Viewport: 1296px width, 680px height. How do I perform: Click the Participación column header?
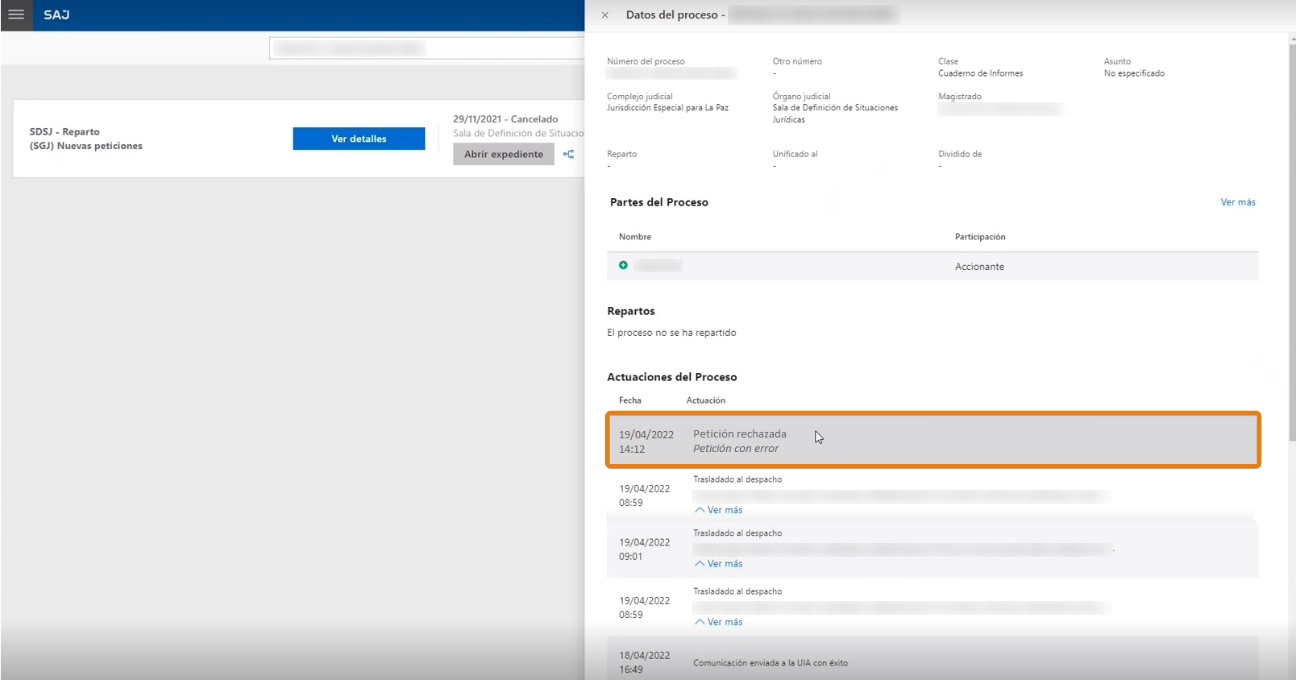980,237
